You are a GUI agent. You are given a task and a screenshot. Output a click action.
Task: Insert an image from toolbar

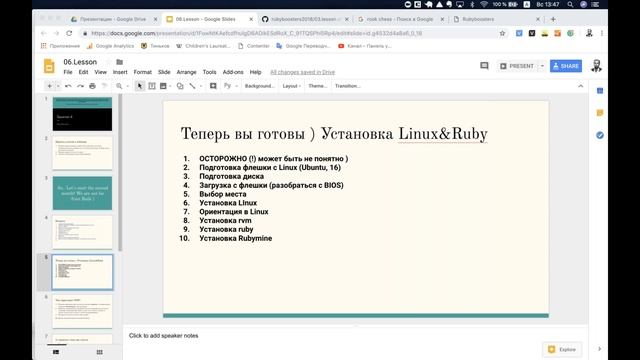coord(163,86)
